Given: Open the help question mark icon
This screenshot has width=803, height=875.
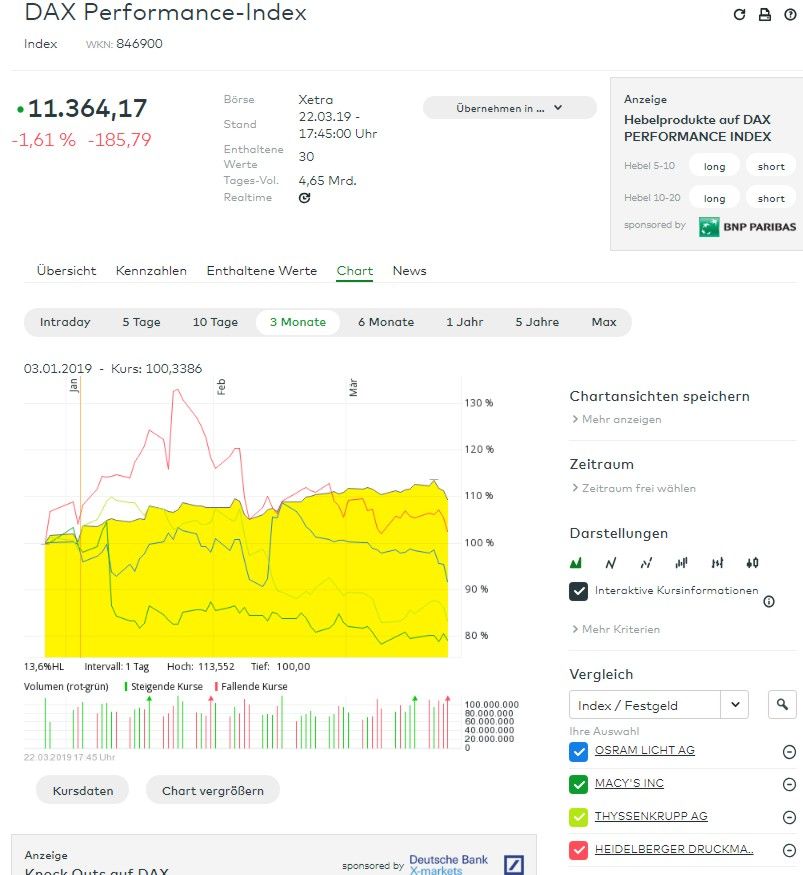Looking at the screenshot, I should click(x=790, y=14).
